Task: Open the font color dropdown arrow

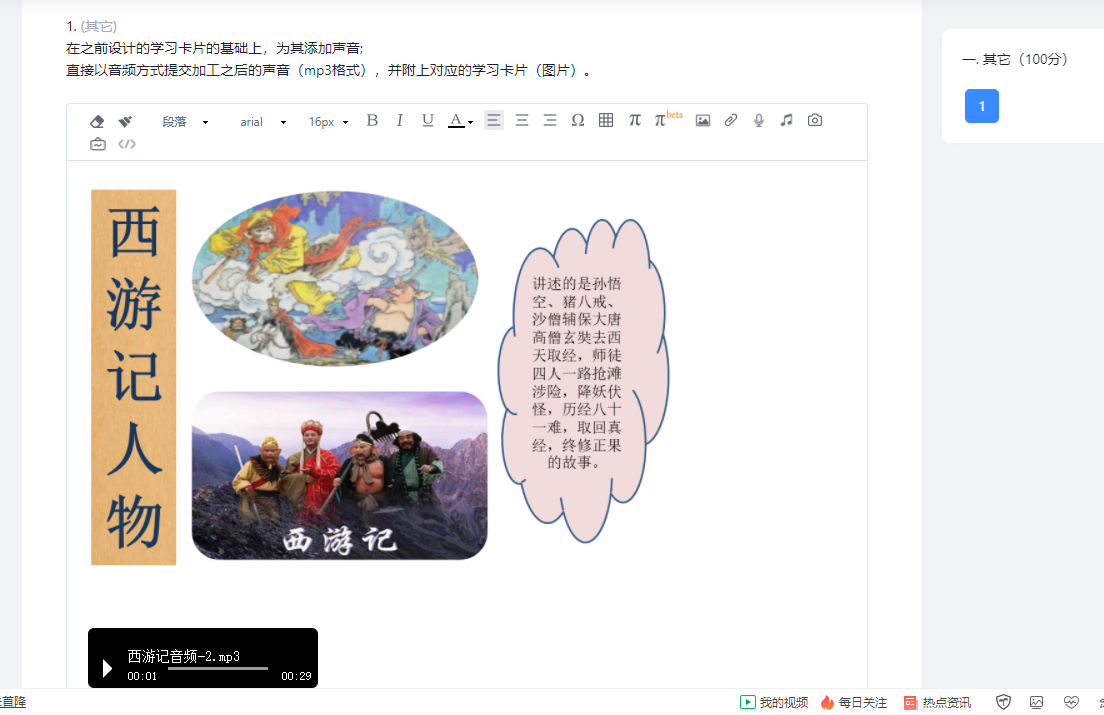Action: (470, 122)
